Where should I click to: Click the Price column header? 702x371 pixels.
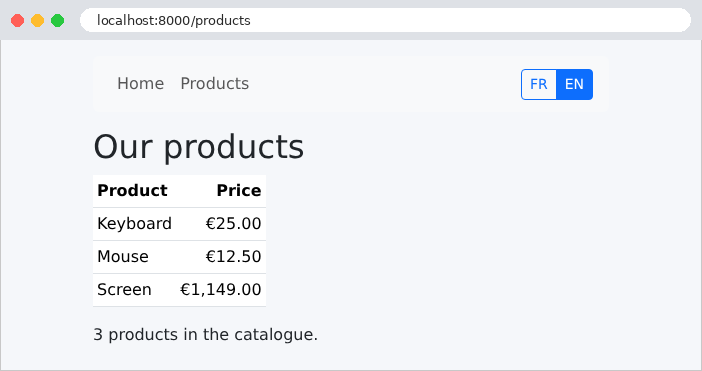(x=239, y=191)
